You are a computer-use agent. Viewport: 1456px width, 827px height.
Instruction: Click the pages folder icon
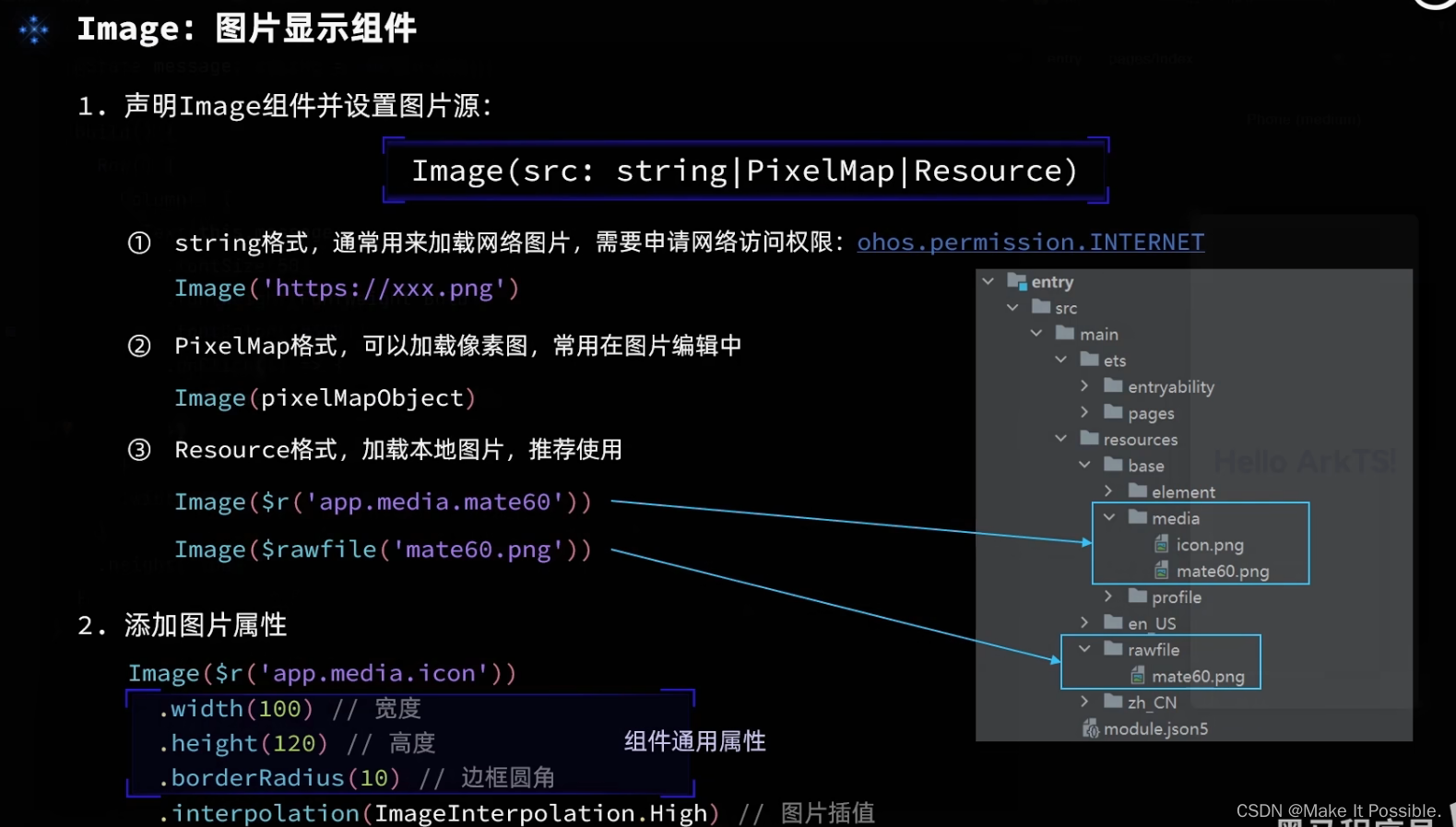1114,412
